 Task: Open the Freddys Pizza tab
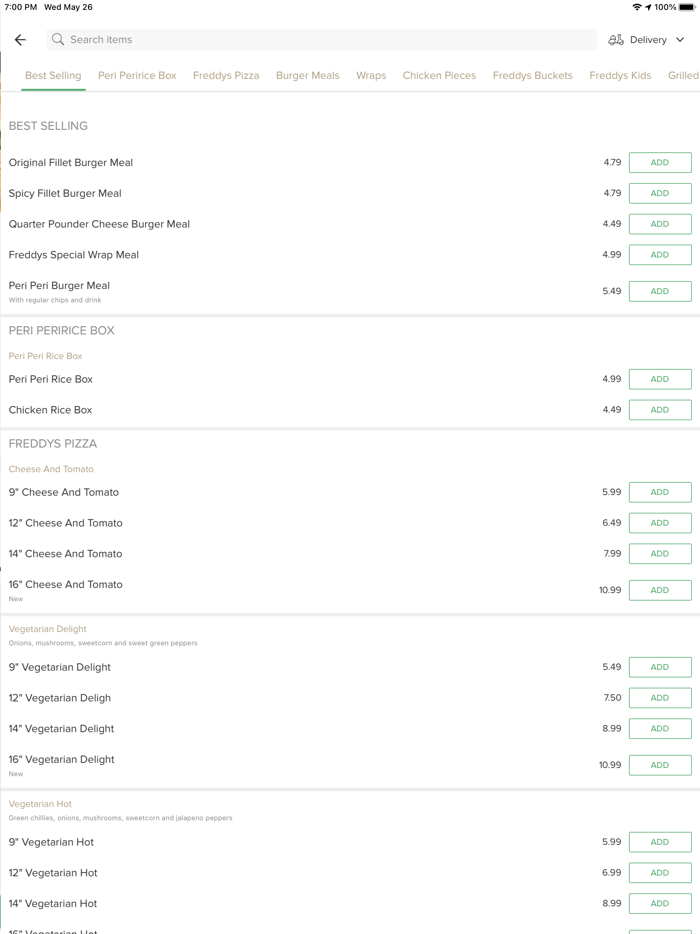click(x=226, y=75)
